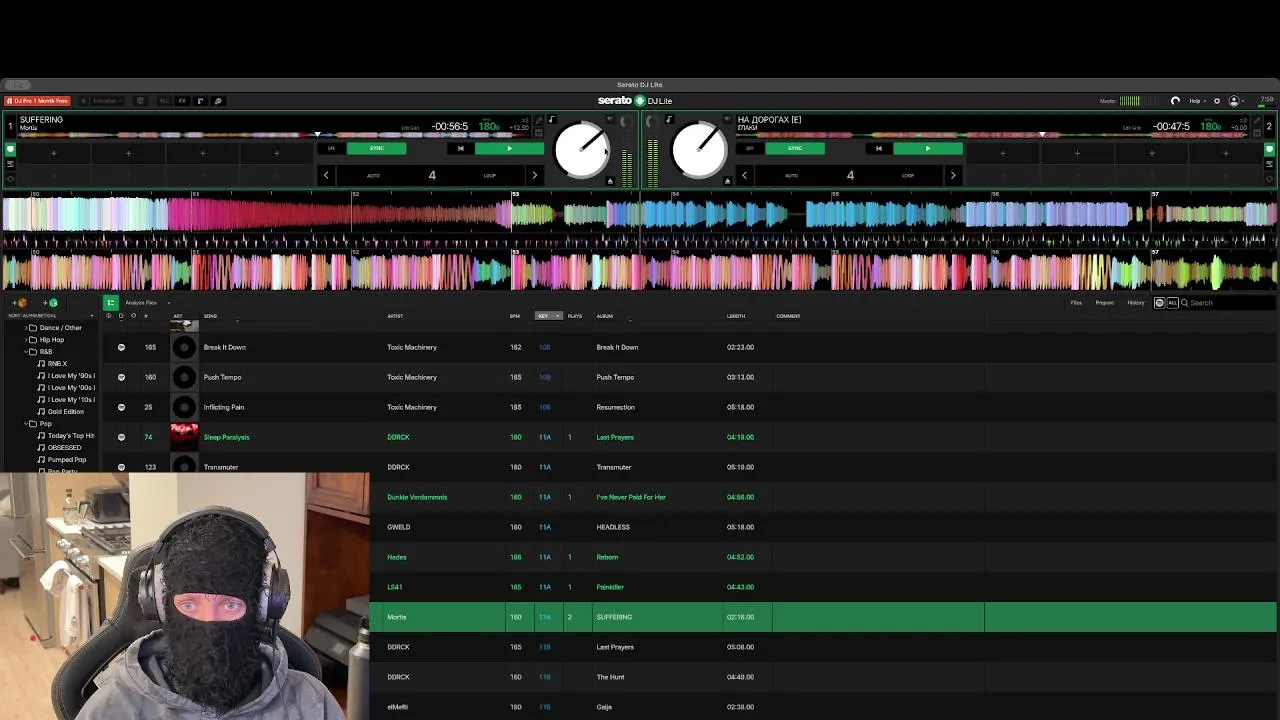Click Sleep Paralysis album art thumbnail
The image size is (1280, 720).
[184, 437]
